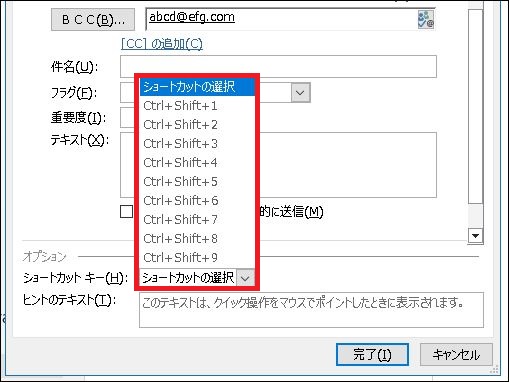Screen dimensions: 509x382
Task: Choose Ctrl+Shift+1 from shortcut list
Action: 197,106
